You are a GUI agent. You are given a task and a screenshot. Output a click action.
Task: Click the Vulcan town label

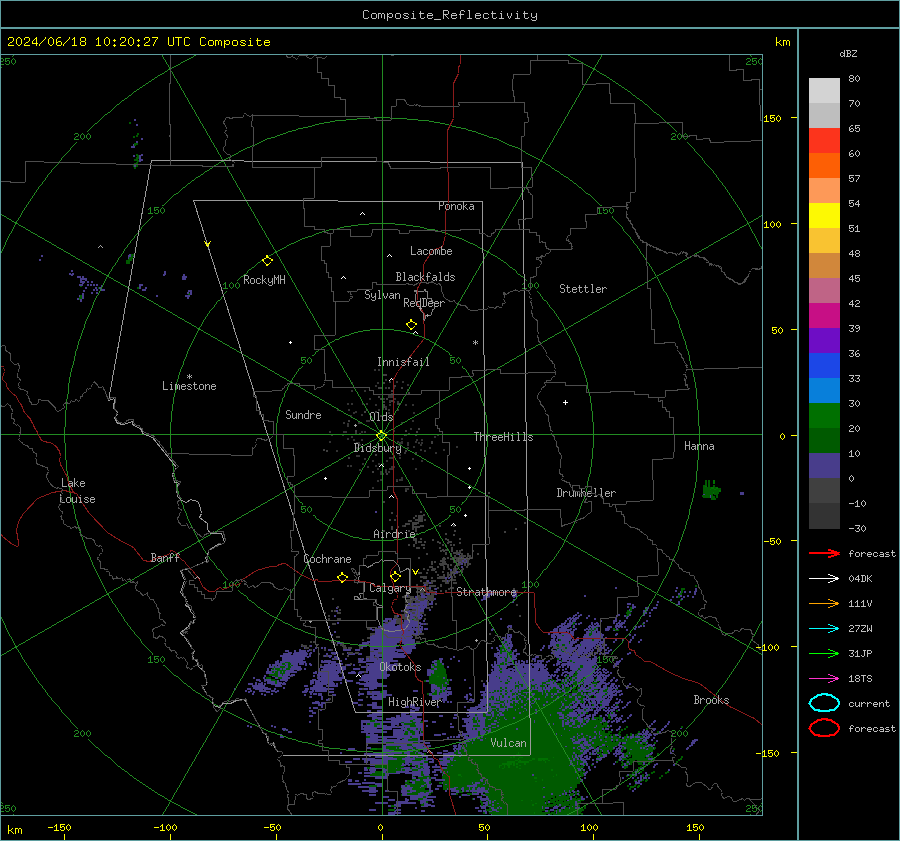click(508, 743)
